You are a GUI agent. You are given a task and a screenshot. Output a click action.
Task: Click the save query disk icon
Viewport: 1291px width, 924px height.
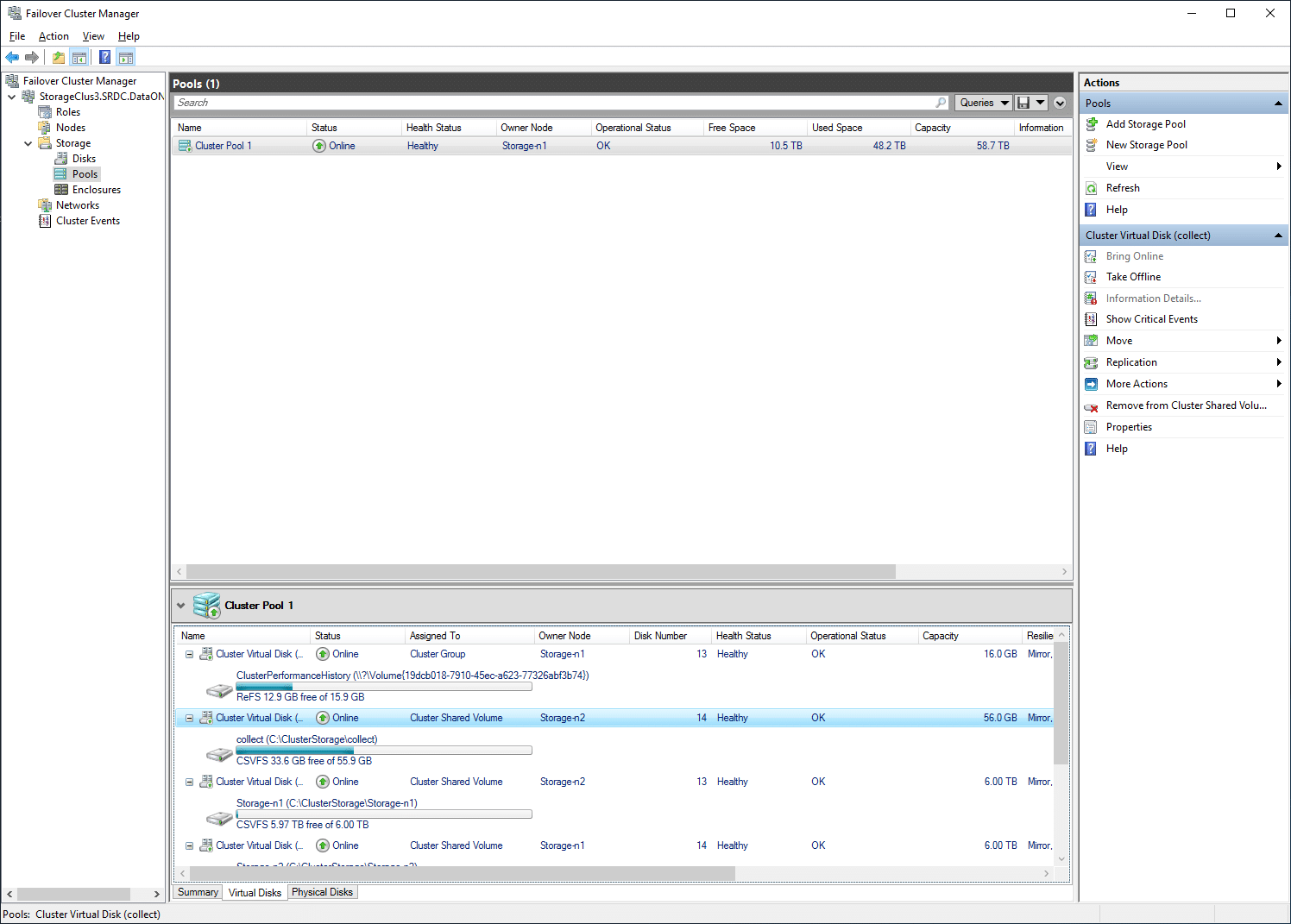(1023, 103)
